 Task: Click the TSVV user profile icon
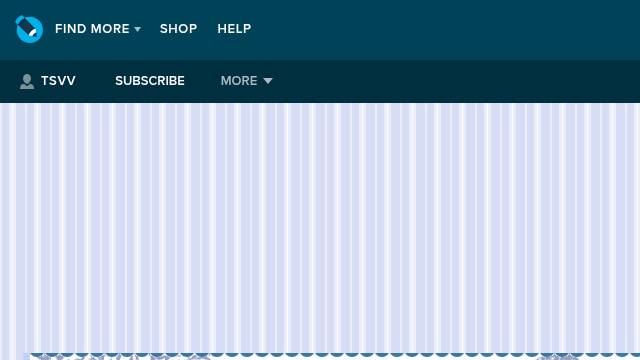[x=27, y=81]
